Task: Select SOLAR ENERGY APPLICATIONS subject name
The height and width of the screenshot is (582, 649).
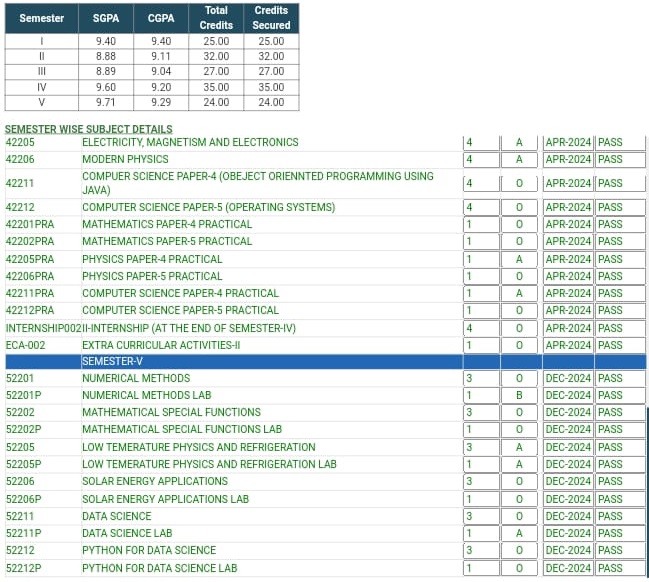Action: [x=155, y=481]
